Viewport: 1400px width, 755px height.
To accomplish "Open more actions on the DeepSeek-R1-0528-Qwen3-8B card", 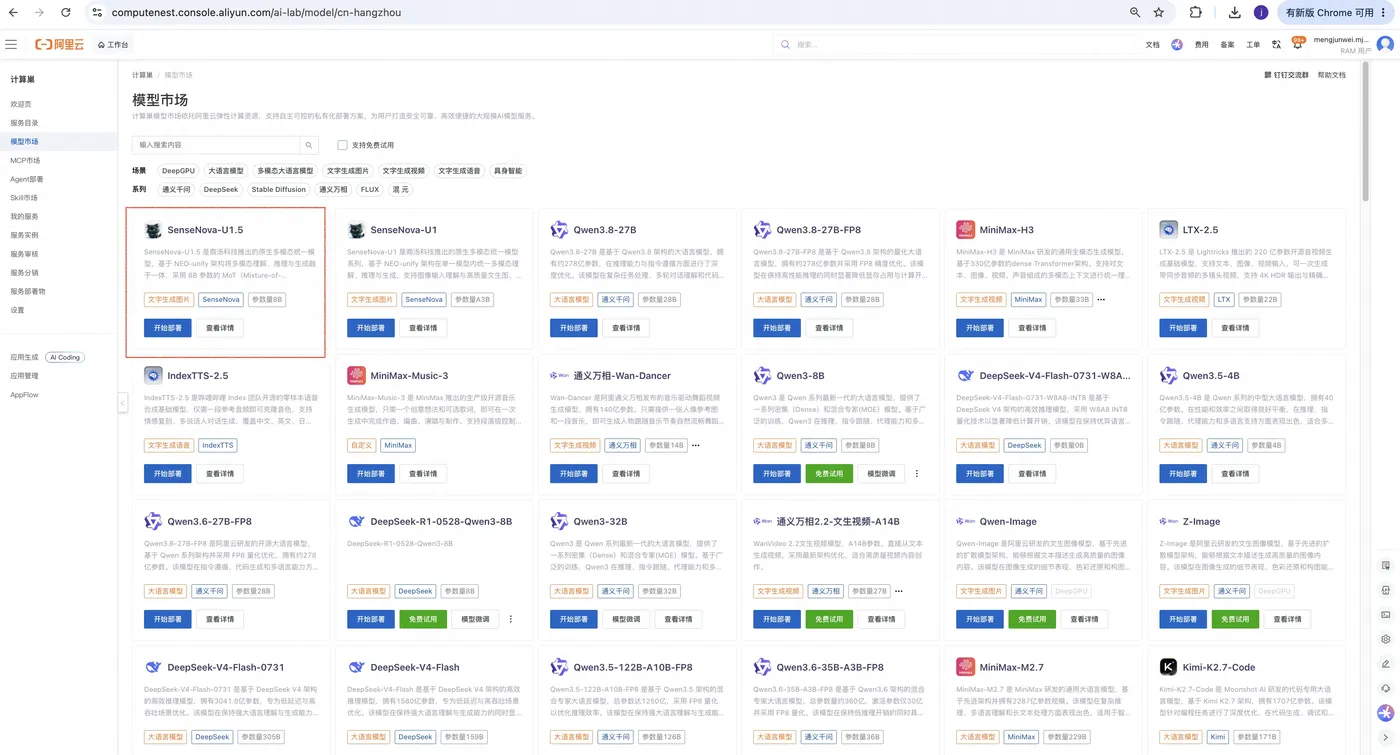I will tap(511, 619).
